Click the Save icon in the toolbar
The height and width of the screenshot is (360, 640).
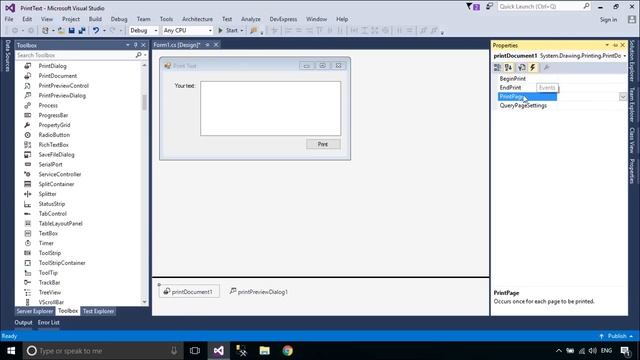pyautogui.click(x=71, y=31)
